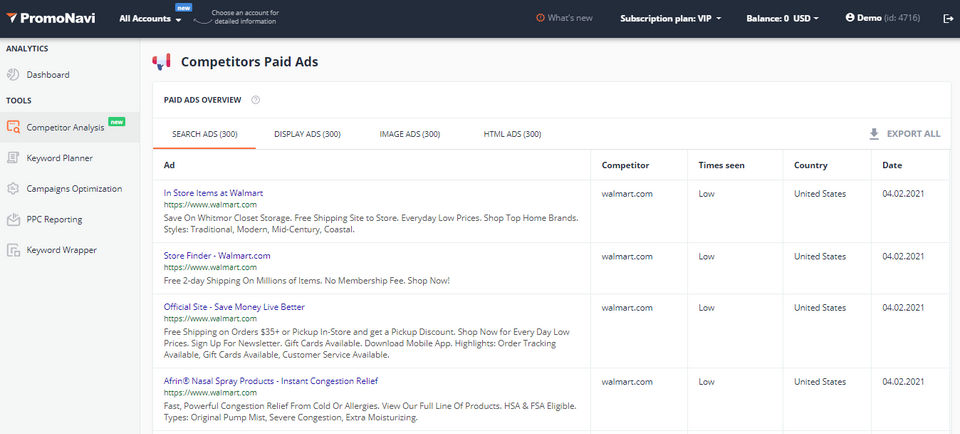Click the Keyword Planner icon
960x434 pixels.
[13, 158]
